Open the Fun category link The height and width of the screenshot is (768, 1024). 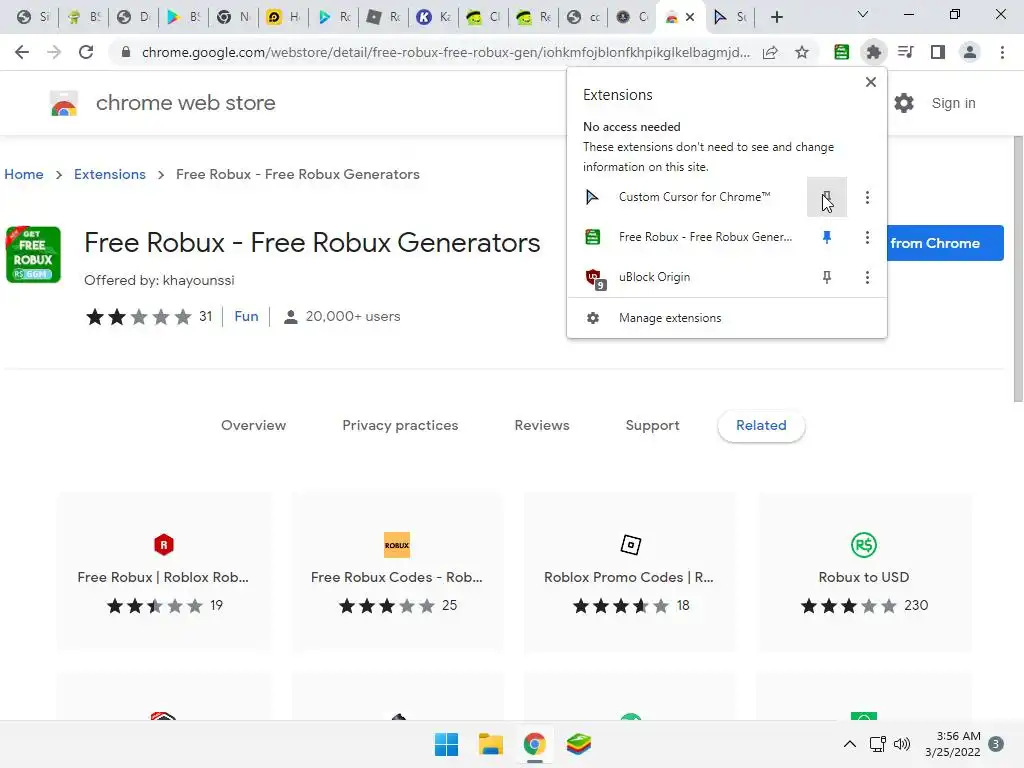click(246, 316)
